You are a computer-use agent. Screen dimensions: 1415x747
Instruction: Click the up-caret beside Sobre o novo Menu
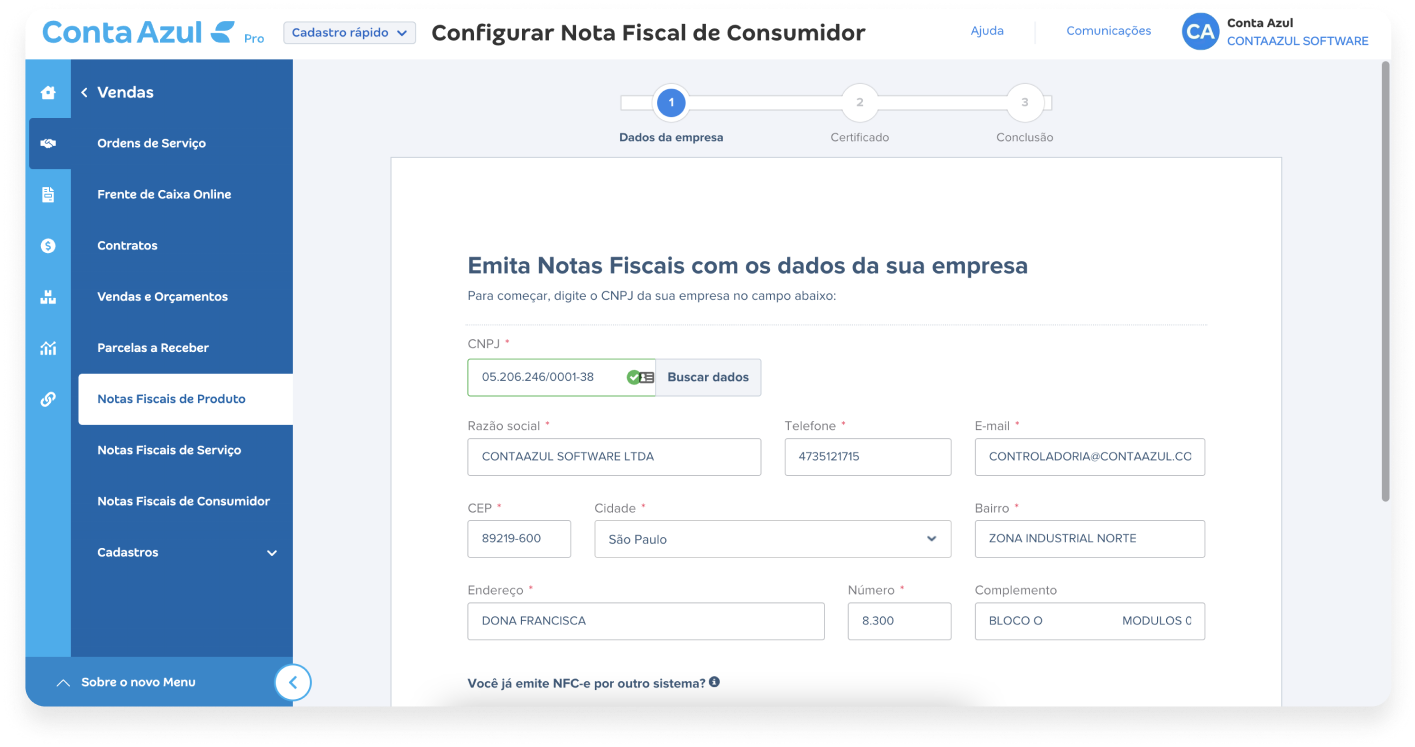[x=63, y=683]
